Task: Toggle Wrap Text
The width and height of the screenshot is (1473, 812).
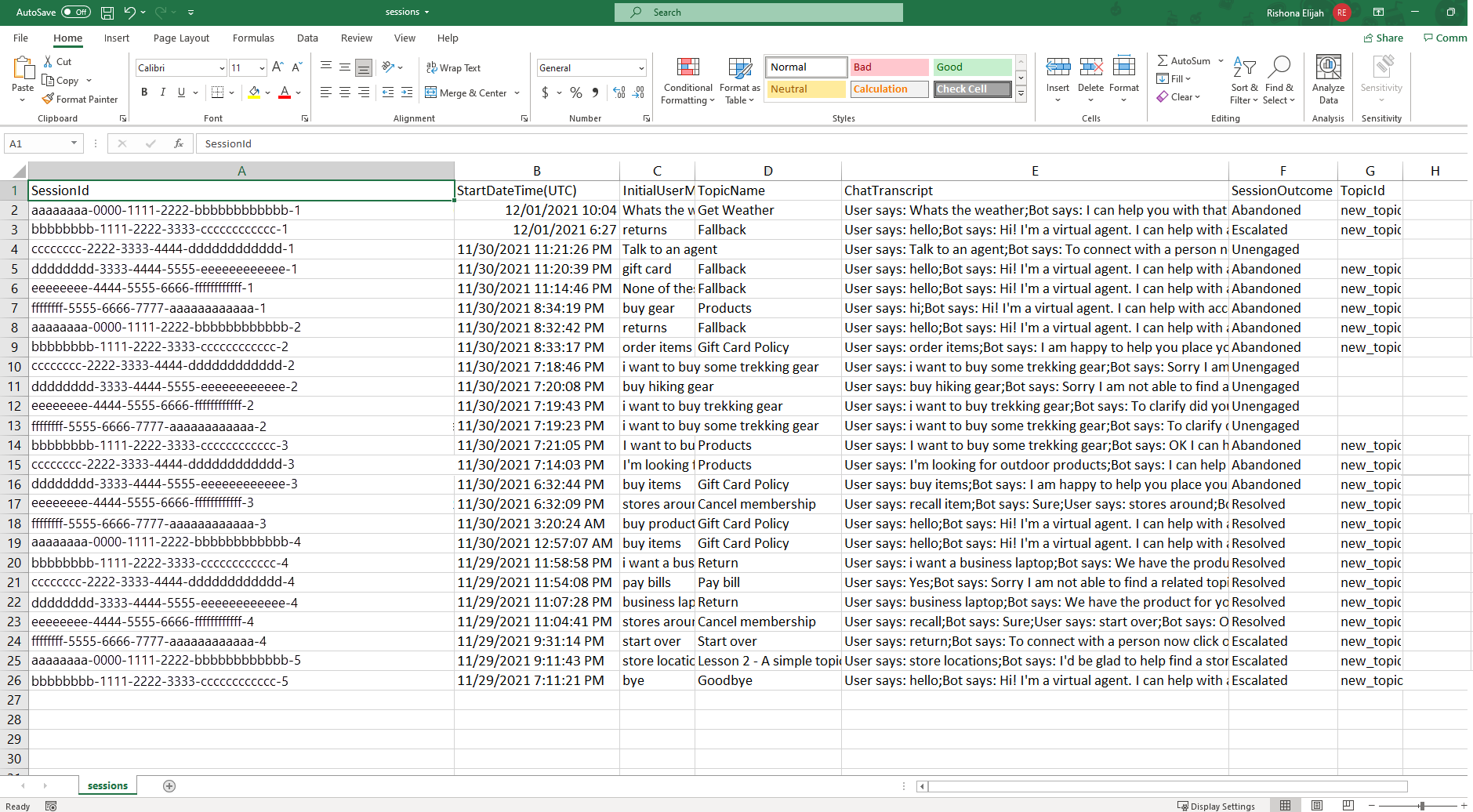Action: tap(453, 68)
